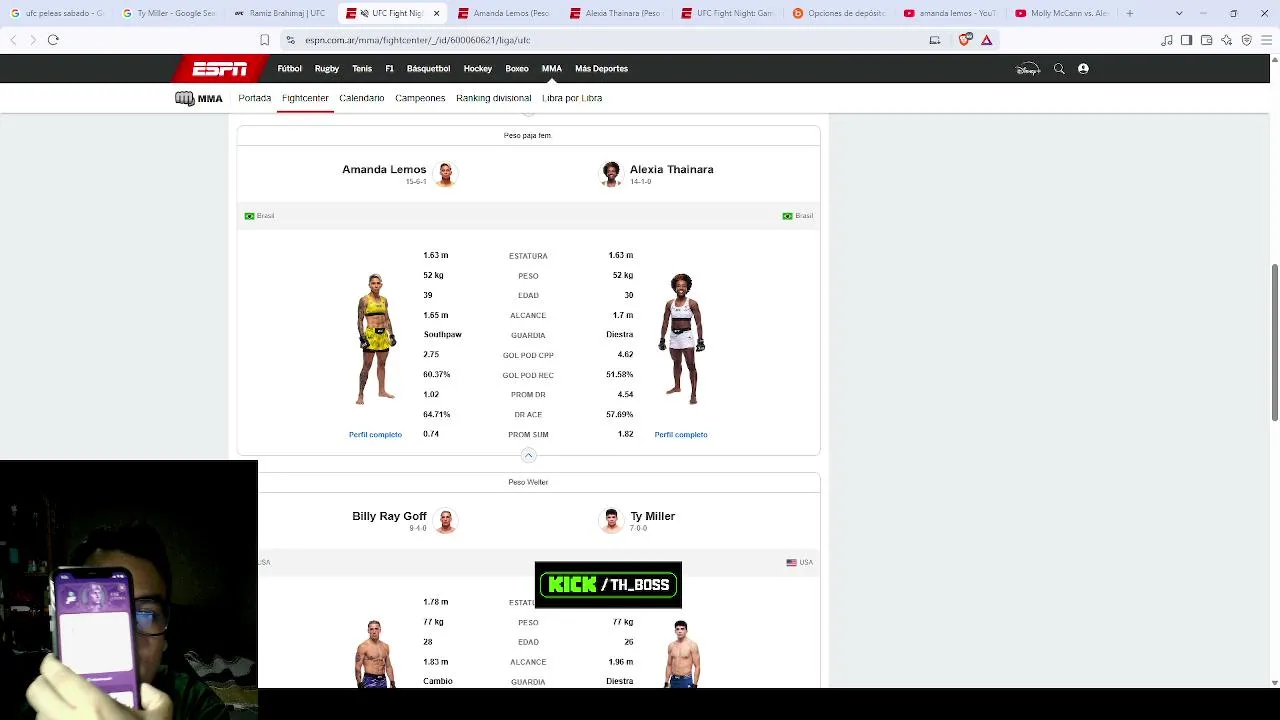1280x720 pixels.
Task: Show the browser sidebar panel
Action: click(1187, 40)
